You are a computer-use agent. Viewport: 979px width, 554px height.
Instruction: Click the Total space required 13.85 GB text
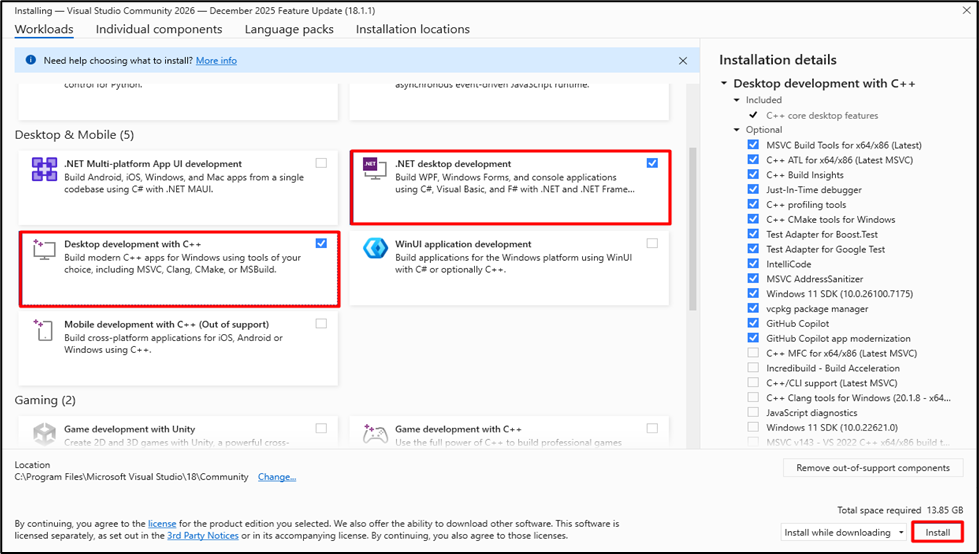coord(900,510)
